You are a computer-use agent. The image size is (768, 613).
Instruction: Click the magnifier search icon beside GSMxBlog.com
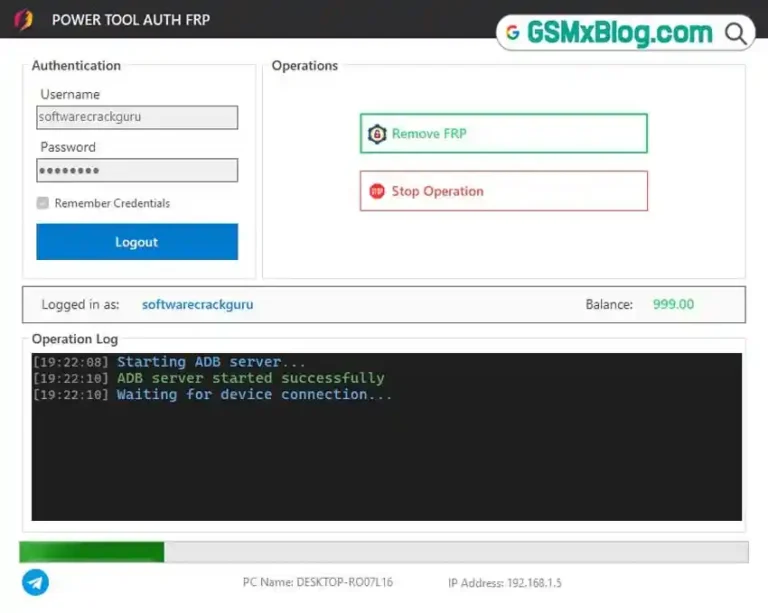point(736,33)
